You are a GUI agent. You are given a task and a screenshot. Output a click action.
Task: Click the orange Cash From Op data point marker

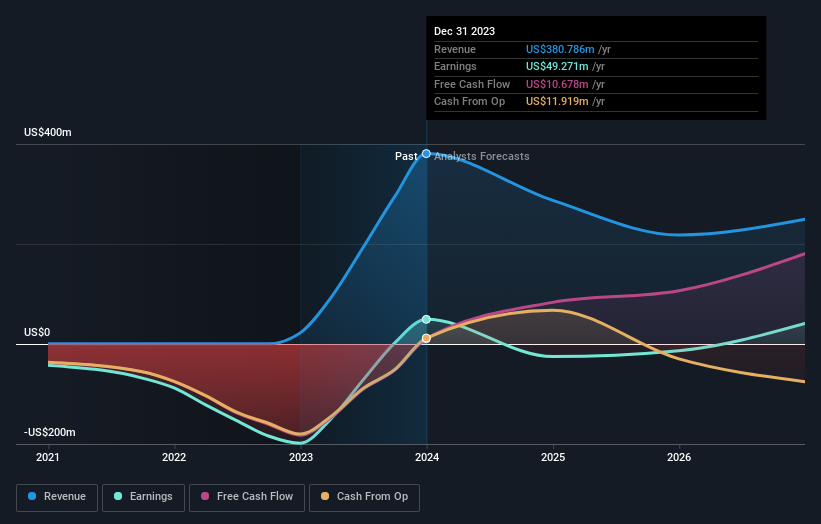(x=426, y=338)
